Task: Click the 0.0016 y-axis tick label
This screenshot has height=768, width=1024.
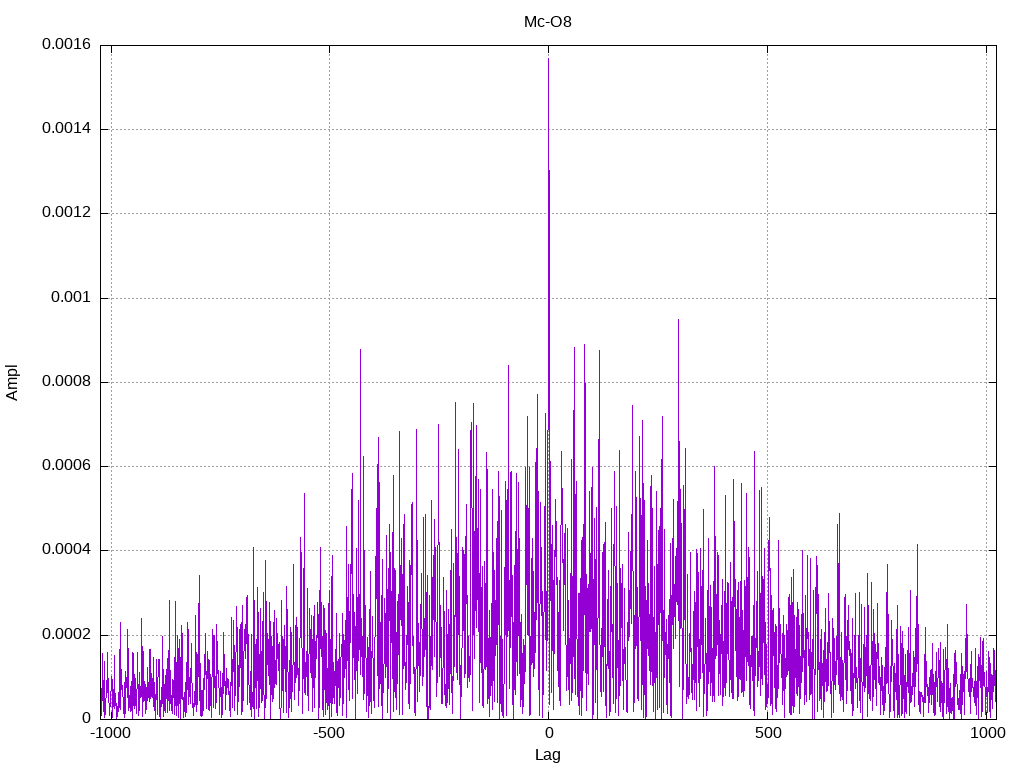Action: pyautogui.click(x=67, y=44)
